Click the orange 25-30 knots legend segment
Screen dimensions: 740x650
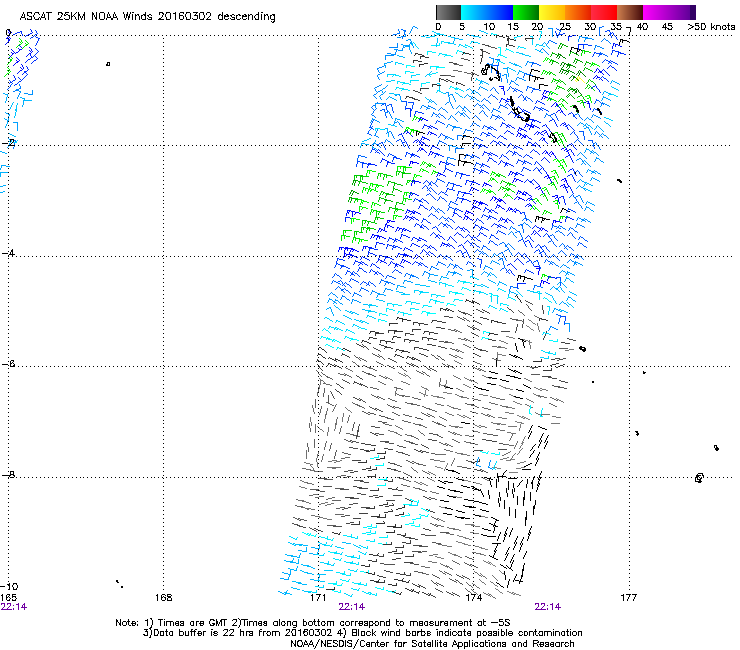578,12
